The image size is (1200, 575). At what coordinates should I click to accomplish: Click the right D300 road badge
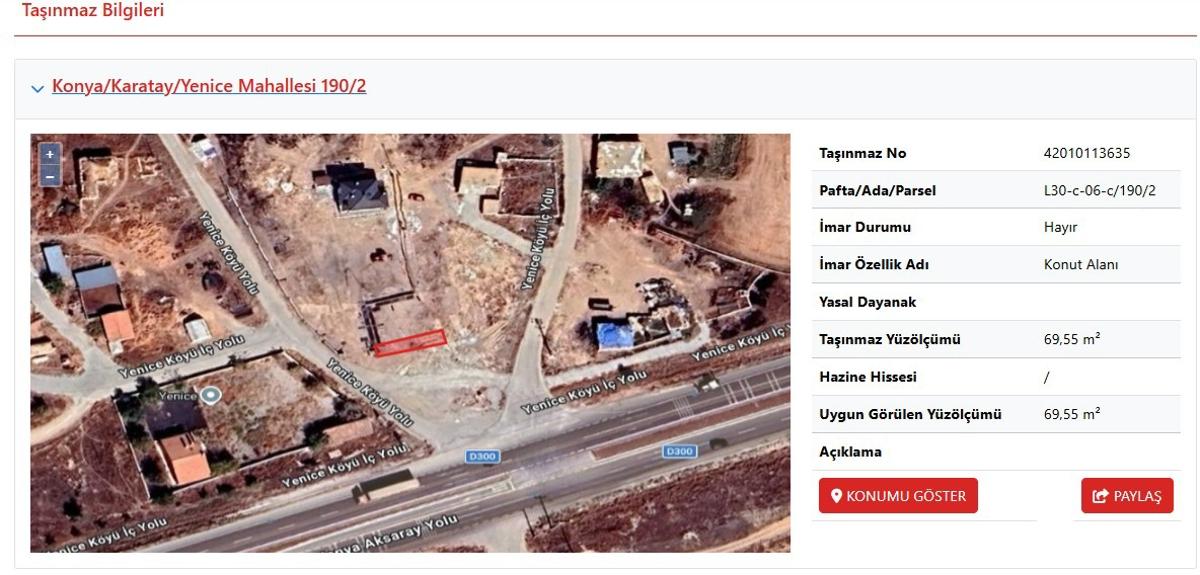coord(678,451)
